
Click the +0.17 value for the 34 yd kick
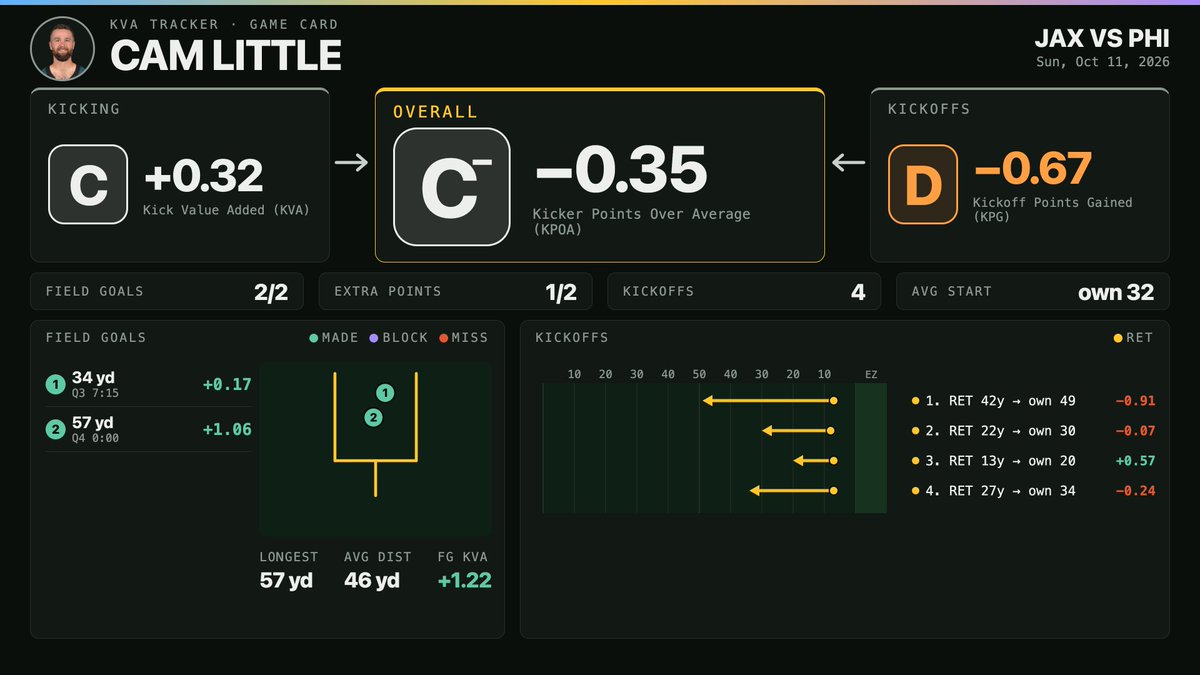pyautogui.click(x=227, y=385)
